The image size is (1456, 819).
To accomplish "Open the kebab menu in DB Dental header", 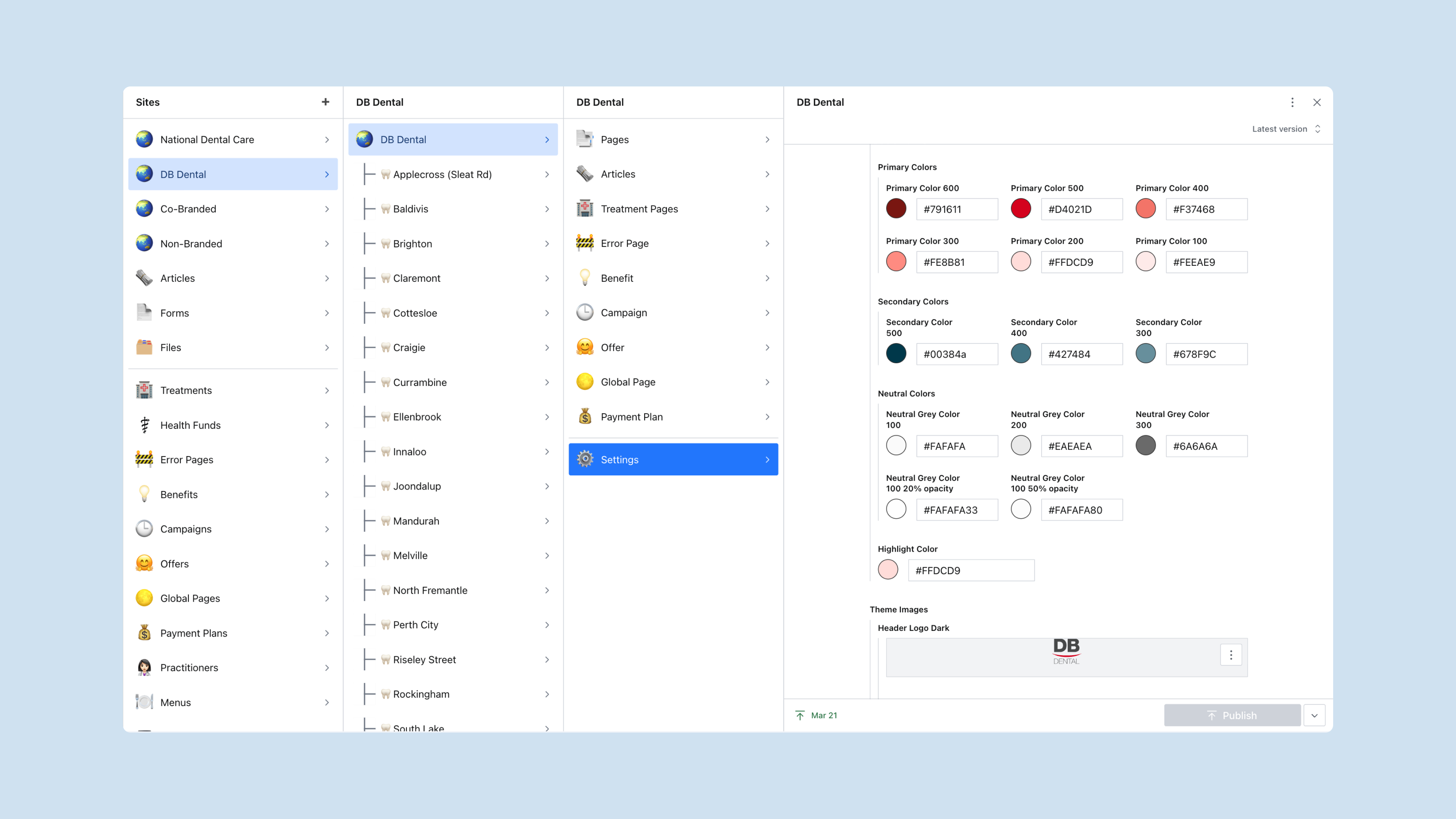I will click(x=1292, y=102).
